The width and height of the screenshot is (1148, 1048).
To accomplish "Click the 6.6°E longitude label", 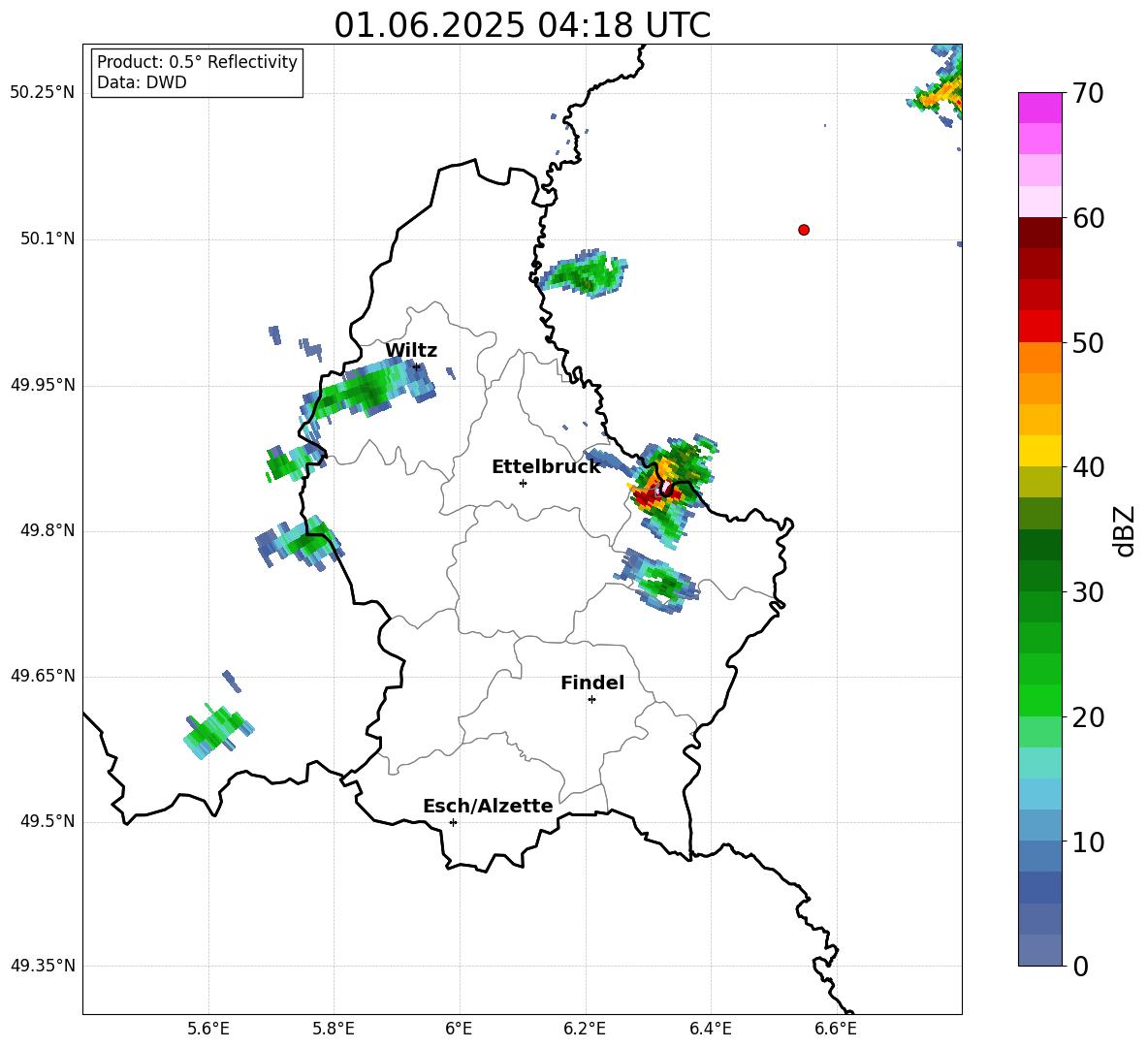I will (836, 1029).
